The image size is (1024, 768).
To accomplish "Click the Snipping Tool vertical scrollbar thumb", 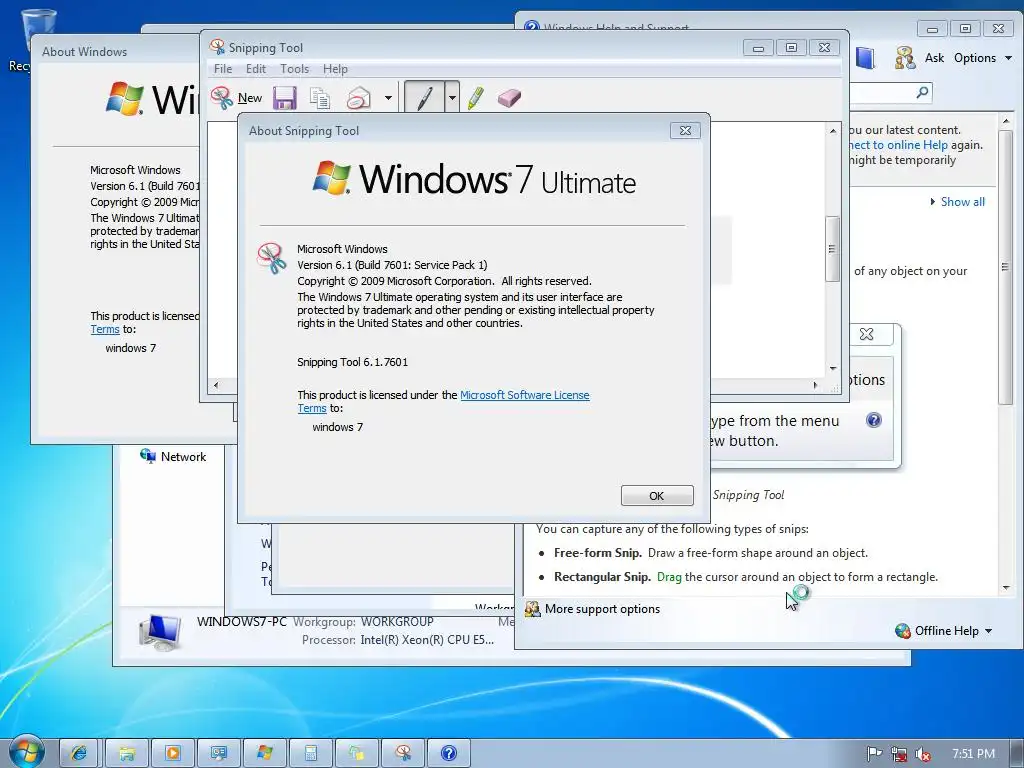I will pyautogui.click(x=833, y=249).
